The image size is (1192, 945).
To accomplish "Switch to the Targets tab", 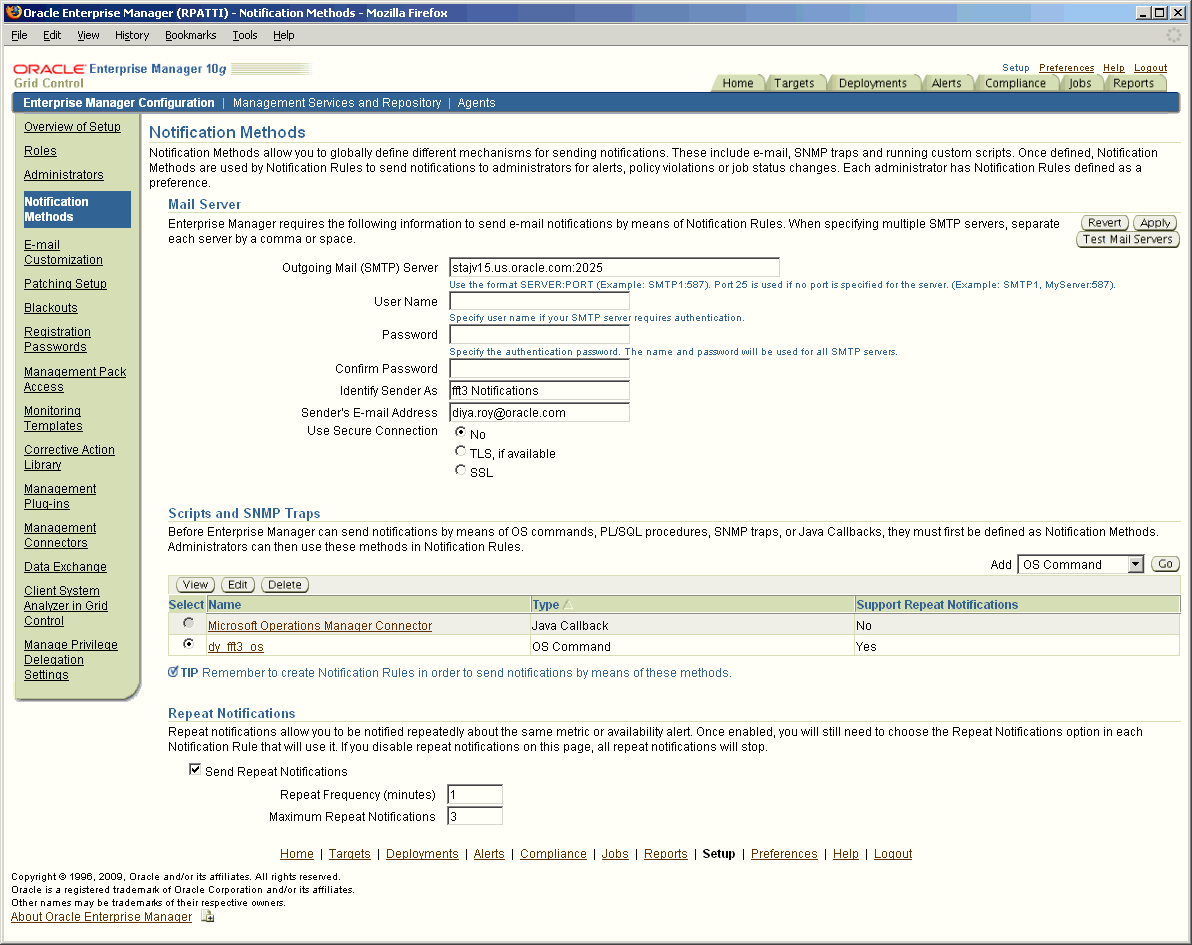I will tap(794, 83).
